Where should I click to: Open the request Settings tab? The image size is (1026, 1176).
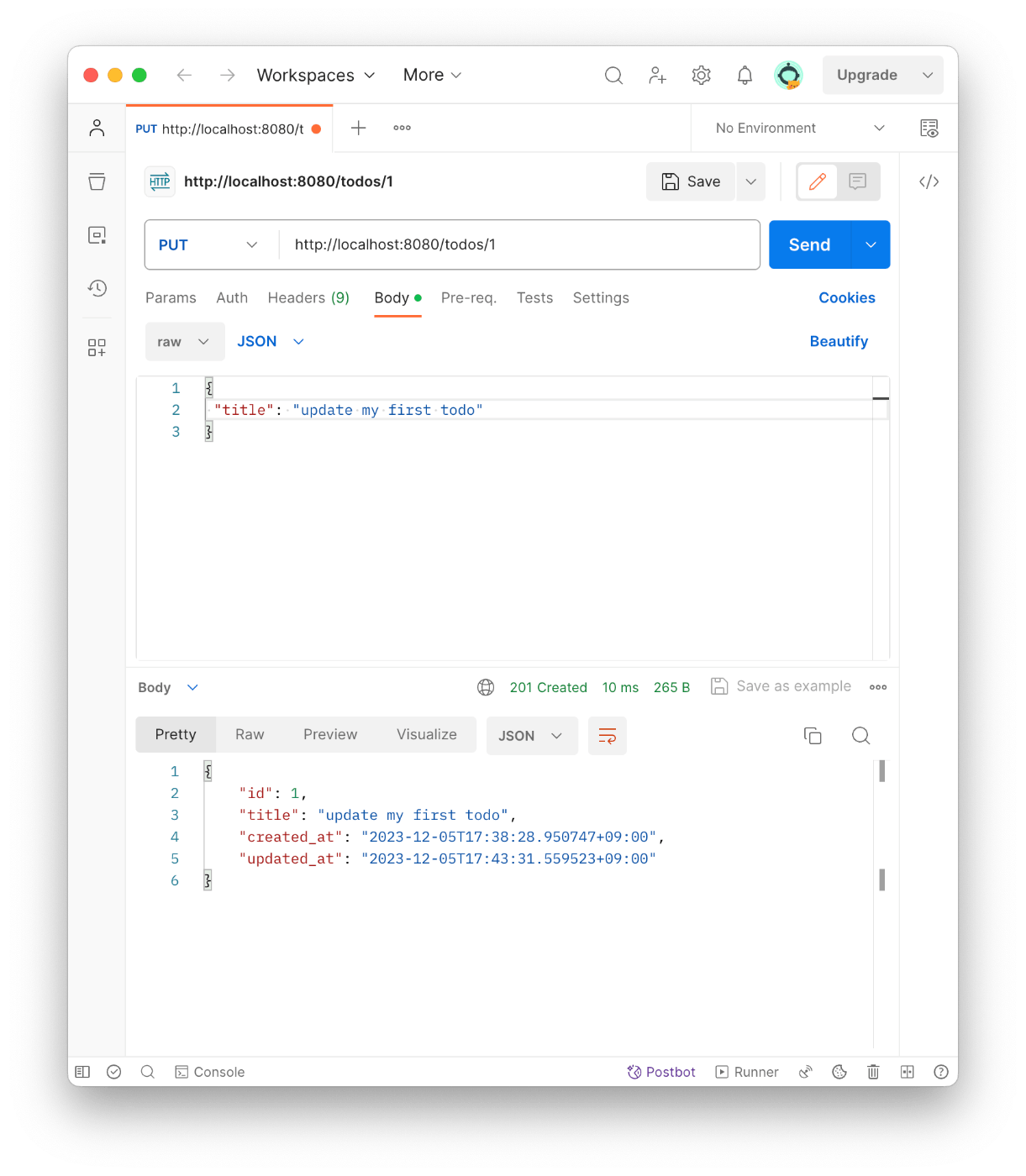point(601,298)
